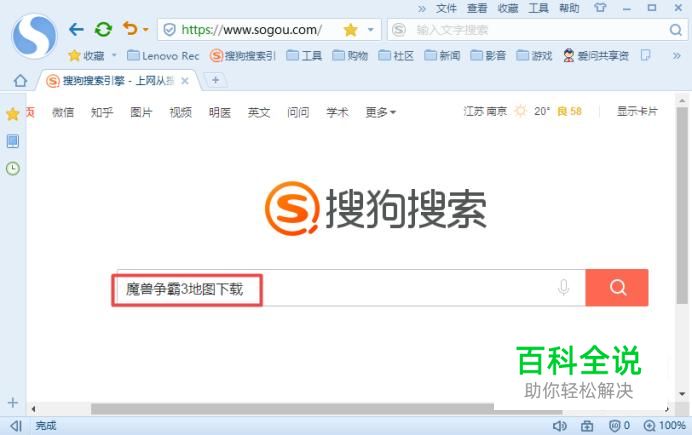Open the 帮助 menu
692x435 pixels.
[569, 8]
